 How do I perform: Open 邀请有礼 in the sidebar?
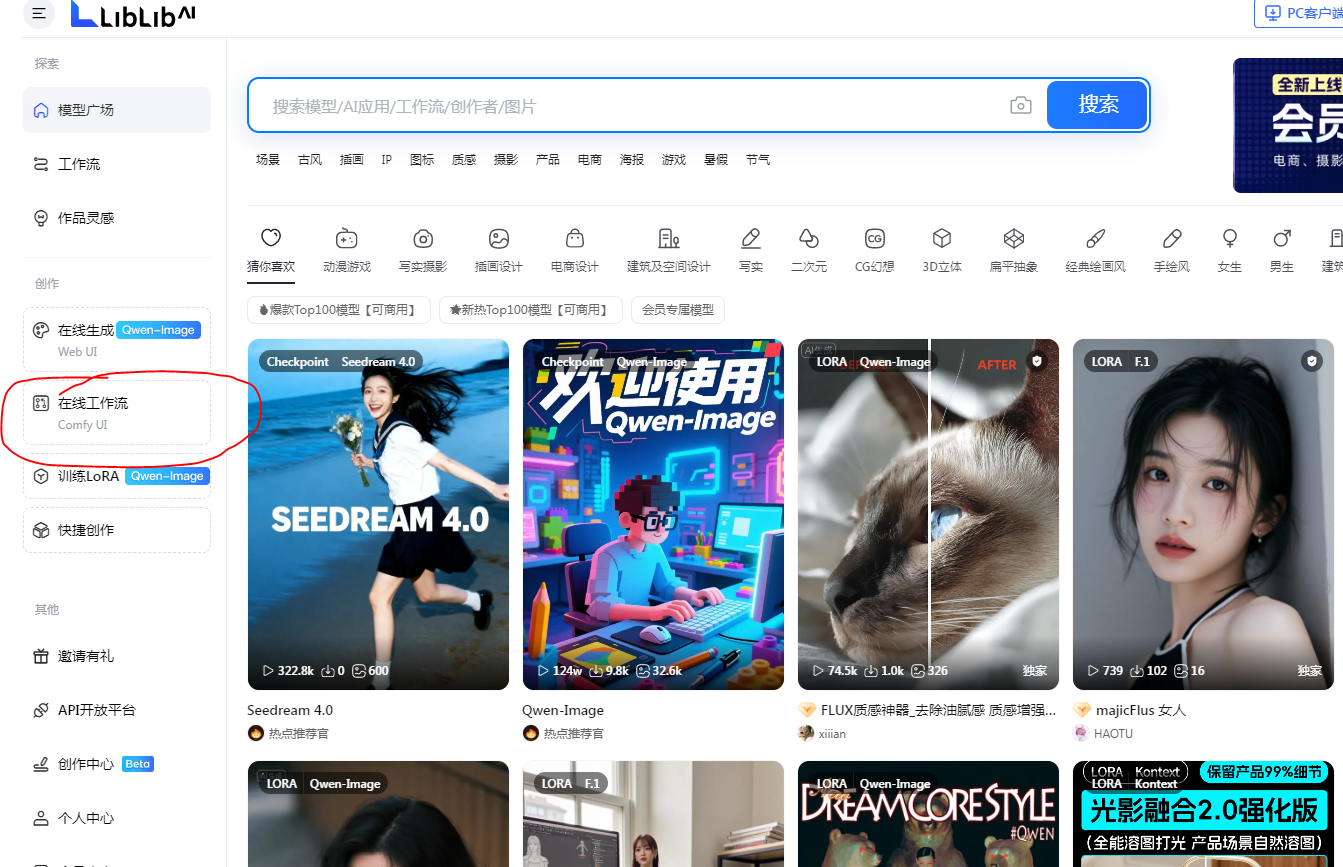pyautogui.click(x=117, y=656)
